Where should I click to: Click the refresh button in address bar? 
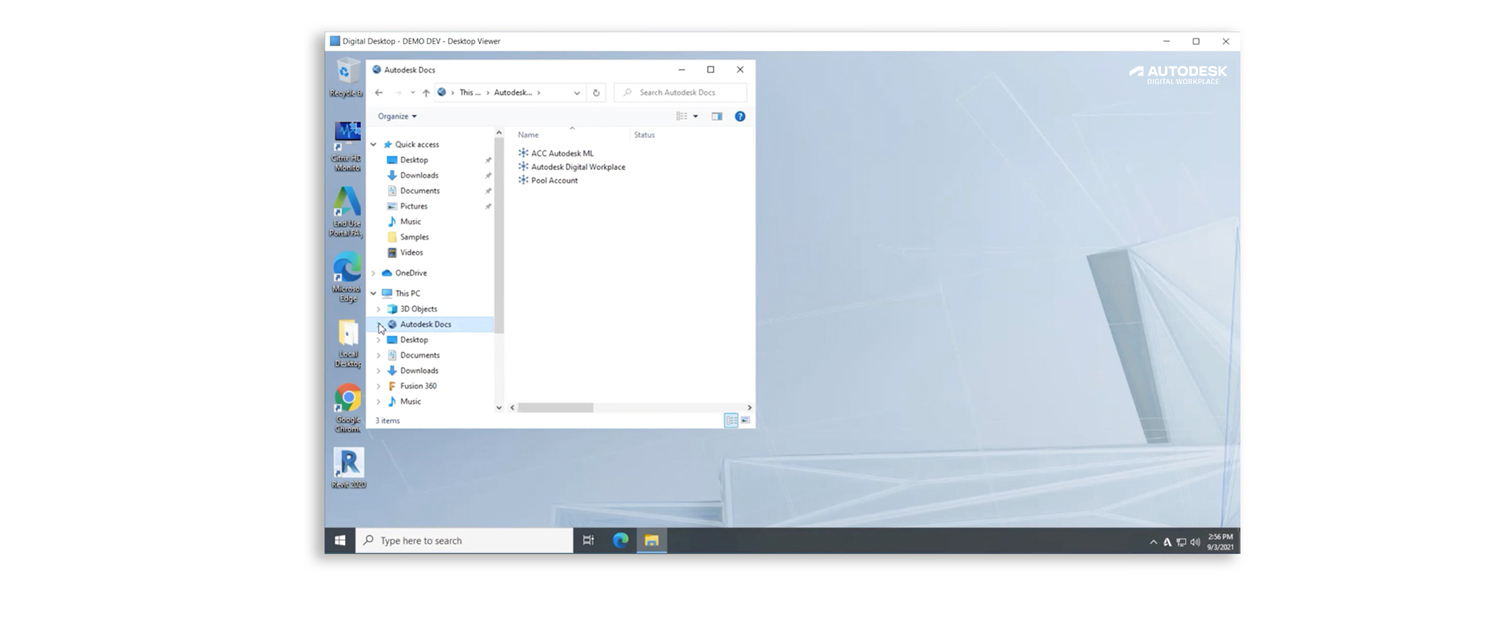(x=595, y=92)
